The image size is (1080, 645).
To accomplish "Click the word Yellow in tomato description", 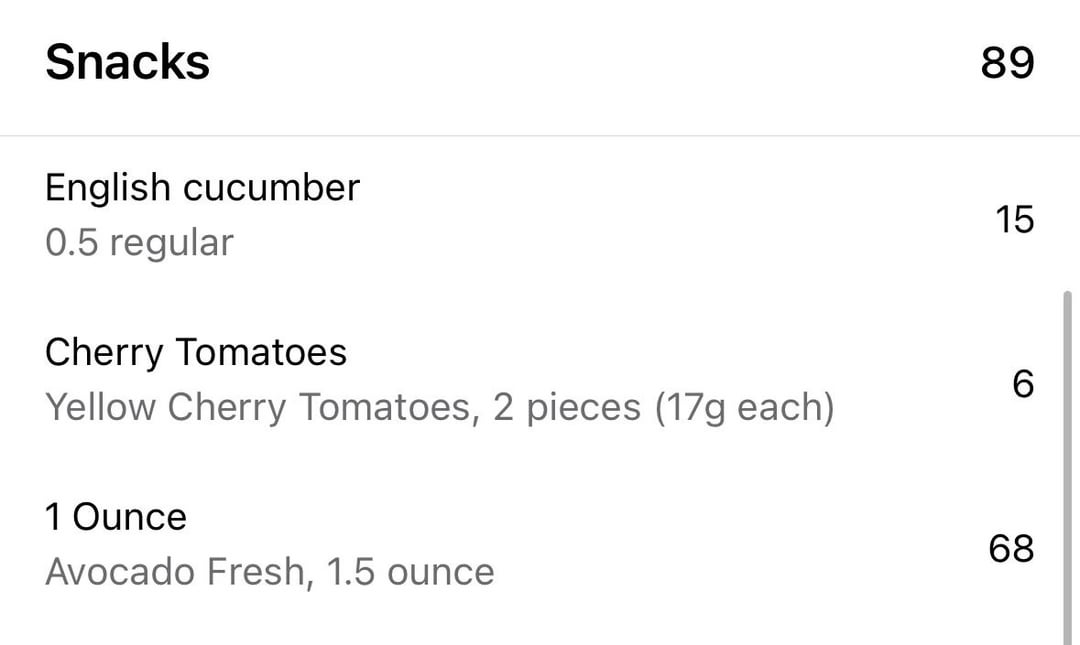I will click(101, 407).
